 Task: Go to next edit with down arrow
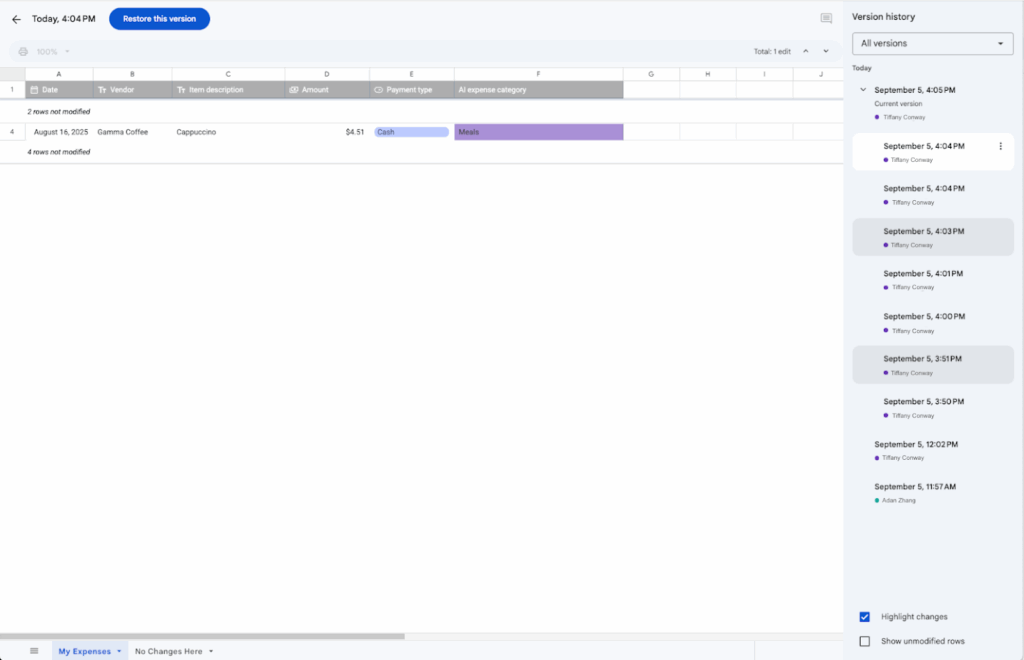[x=826, y=51]
